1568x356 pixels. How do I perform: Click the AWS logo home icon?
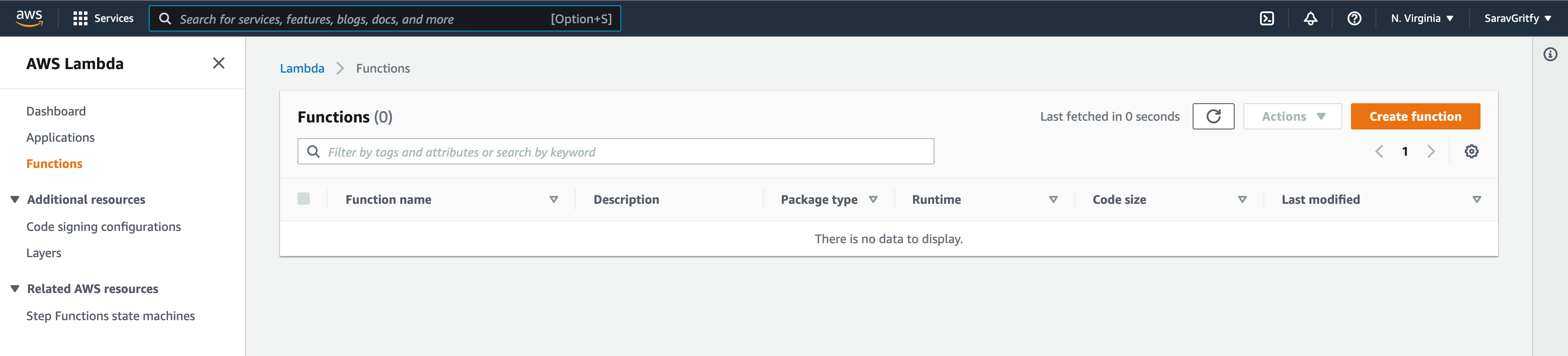29,18
